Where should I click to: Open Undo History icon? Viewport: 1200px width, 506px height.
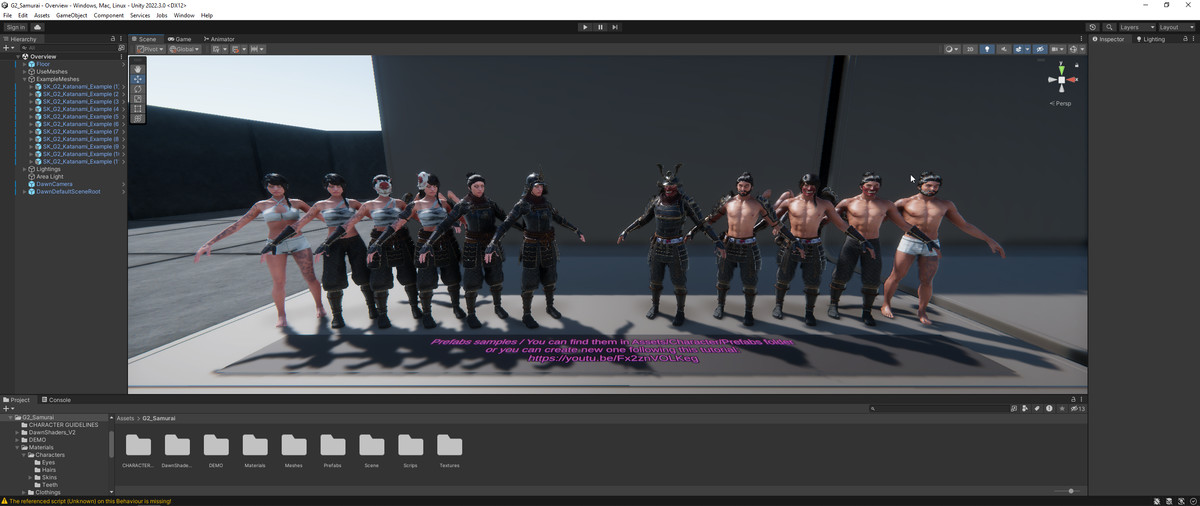(1093, 27)
